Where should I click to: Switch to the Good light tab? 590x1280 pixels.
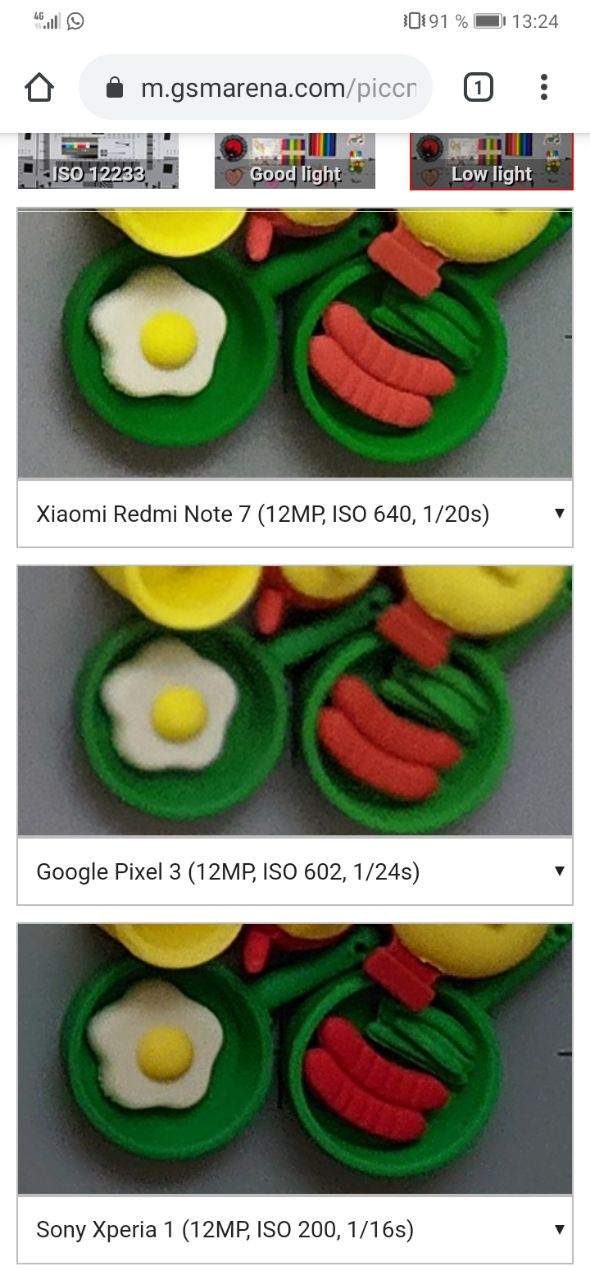[295, 161]
